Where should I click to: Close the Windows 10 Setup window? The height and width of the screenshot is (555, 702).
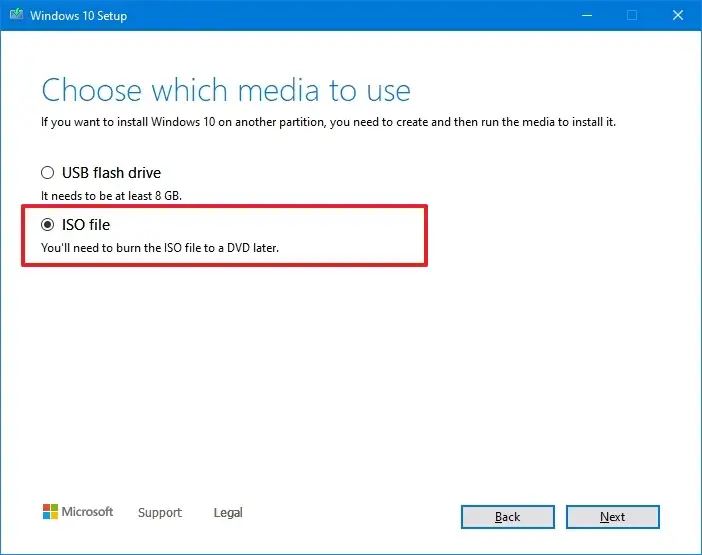point(678,15)
